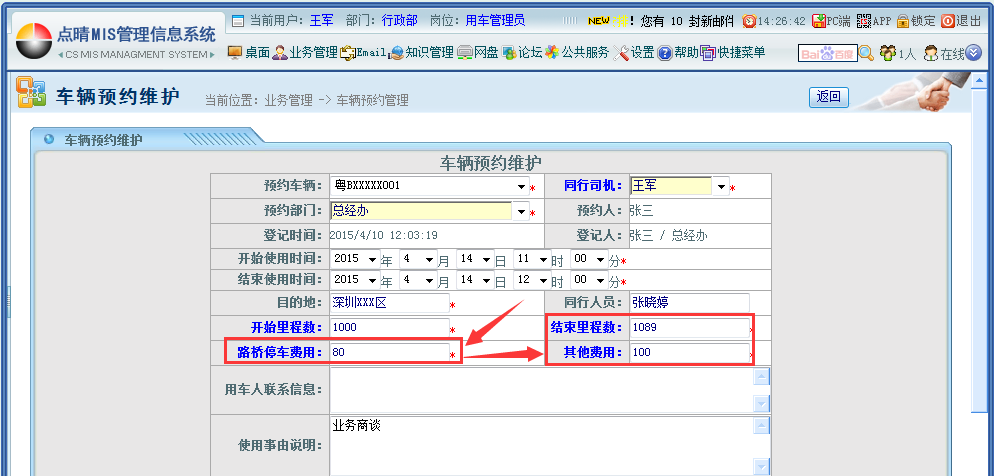Open the 公共服务 menu
This screenshot has height=476, width=994.
tap(577, 53)
